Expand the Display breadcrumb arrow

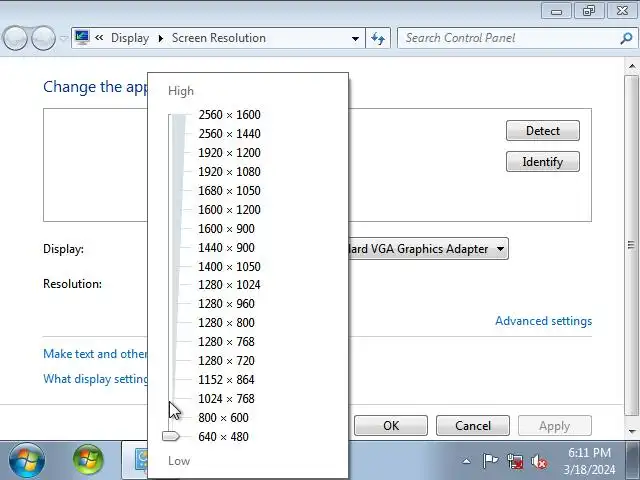coord(160,38)
